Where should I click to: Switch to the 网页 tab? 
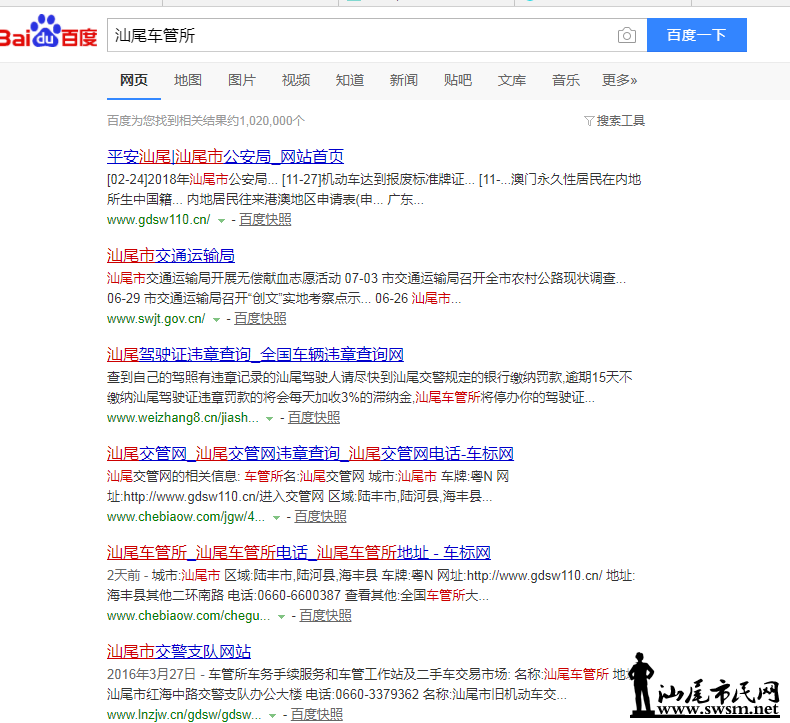click(x=134, y=80)
